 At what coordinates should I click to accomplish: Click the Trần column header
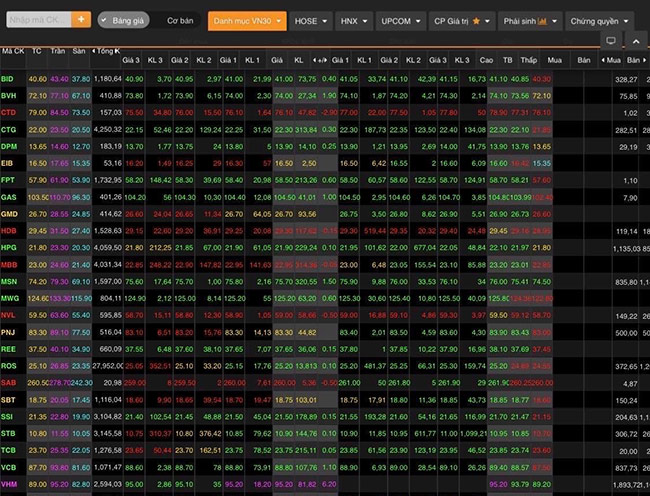click(x=58, y=51)
